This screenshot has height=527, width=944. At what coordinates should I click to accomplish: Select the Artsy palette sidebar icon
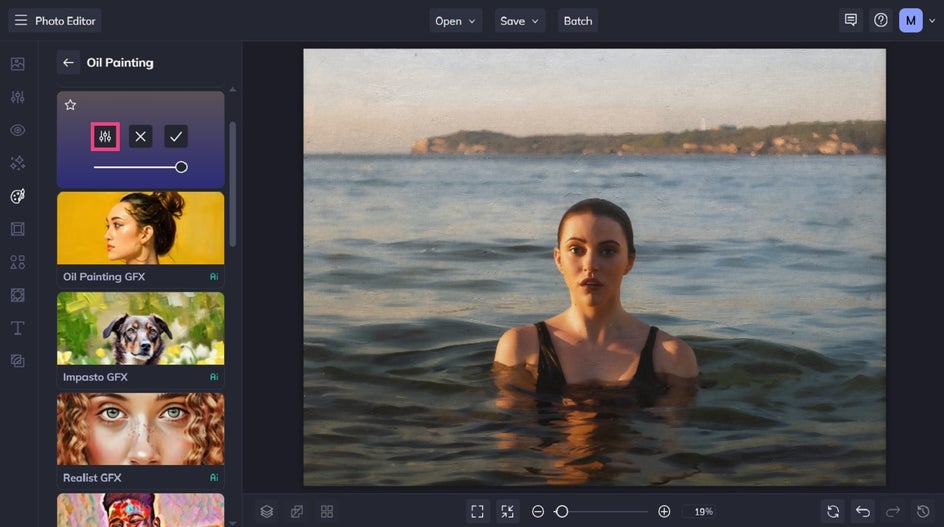click(x=17, y=196)
